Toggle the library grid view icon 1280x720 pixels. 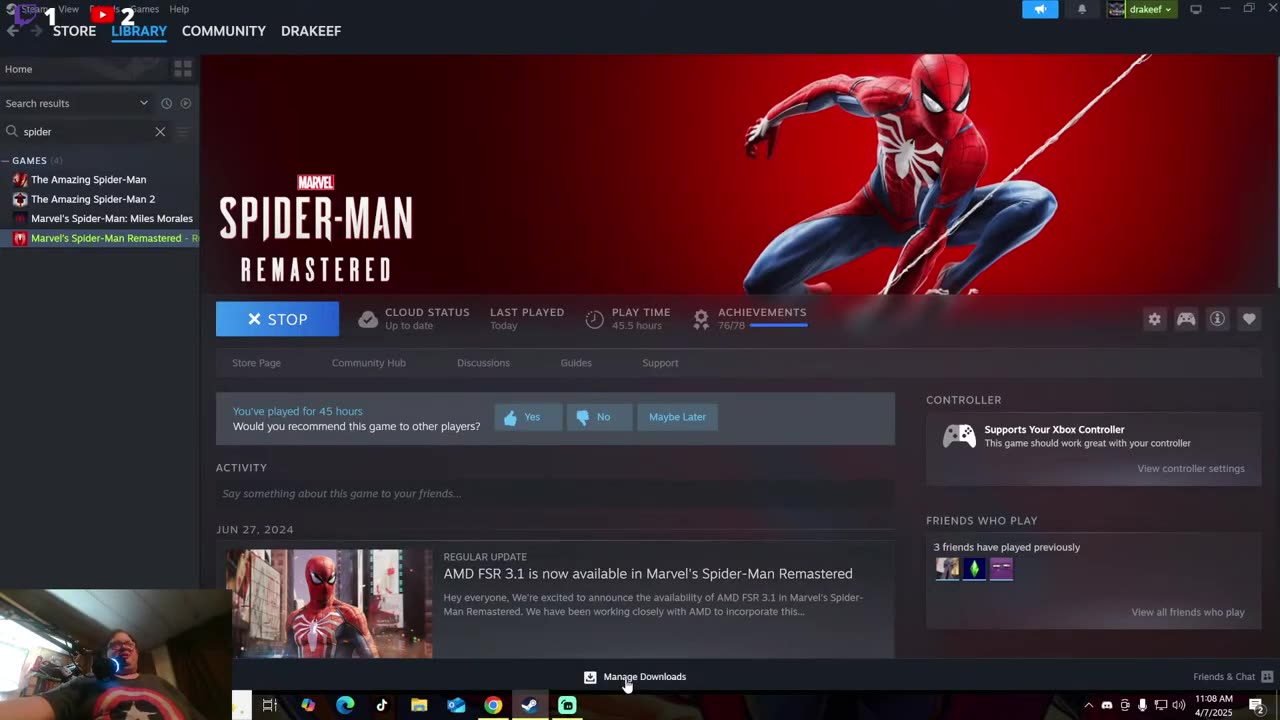[183, 69]
